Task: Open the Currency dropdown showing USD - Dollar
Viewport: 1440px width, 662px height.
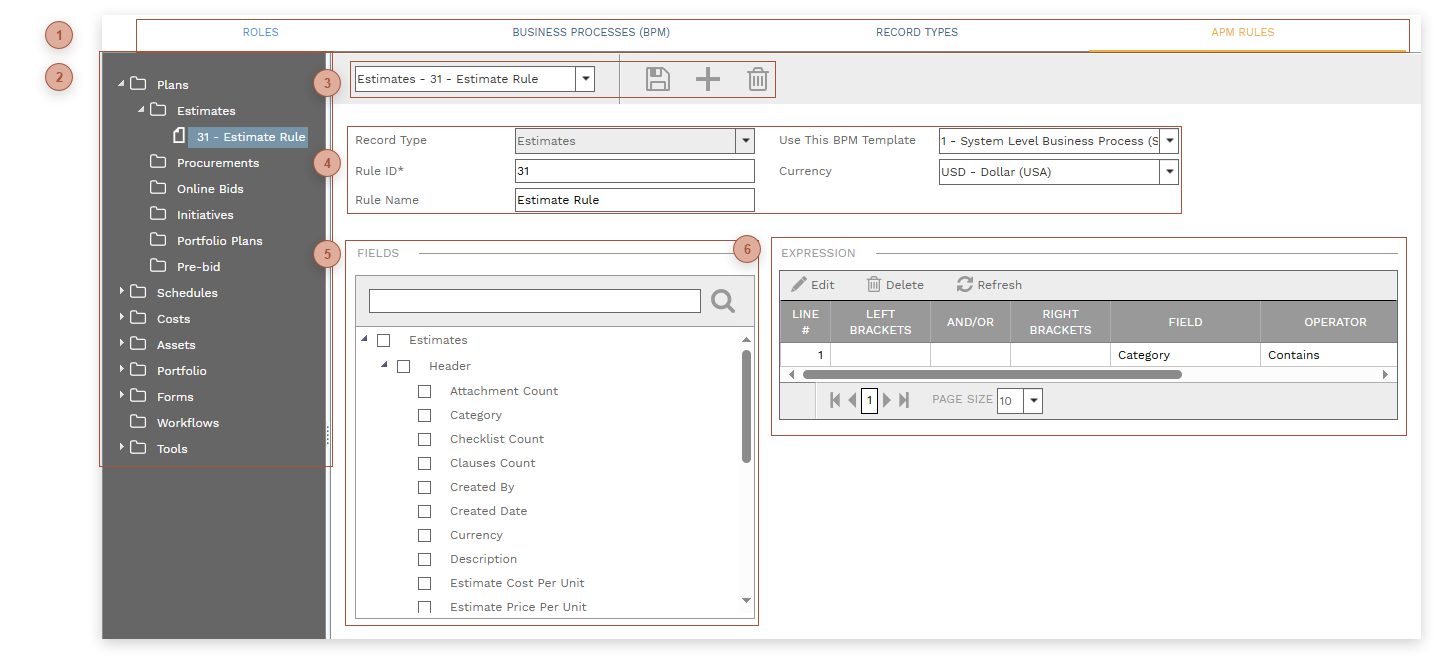Action: [1168, 171]
